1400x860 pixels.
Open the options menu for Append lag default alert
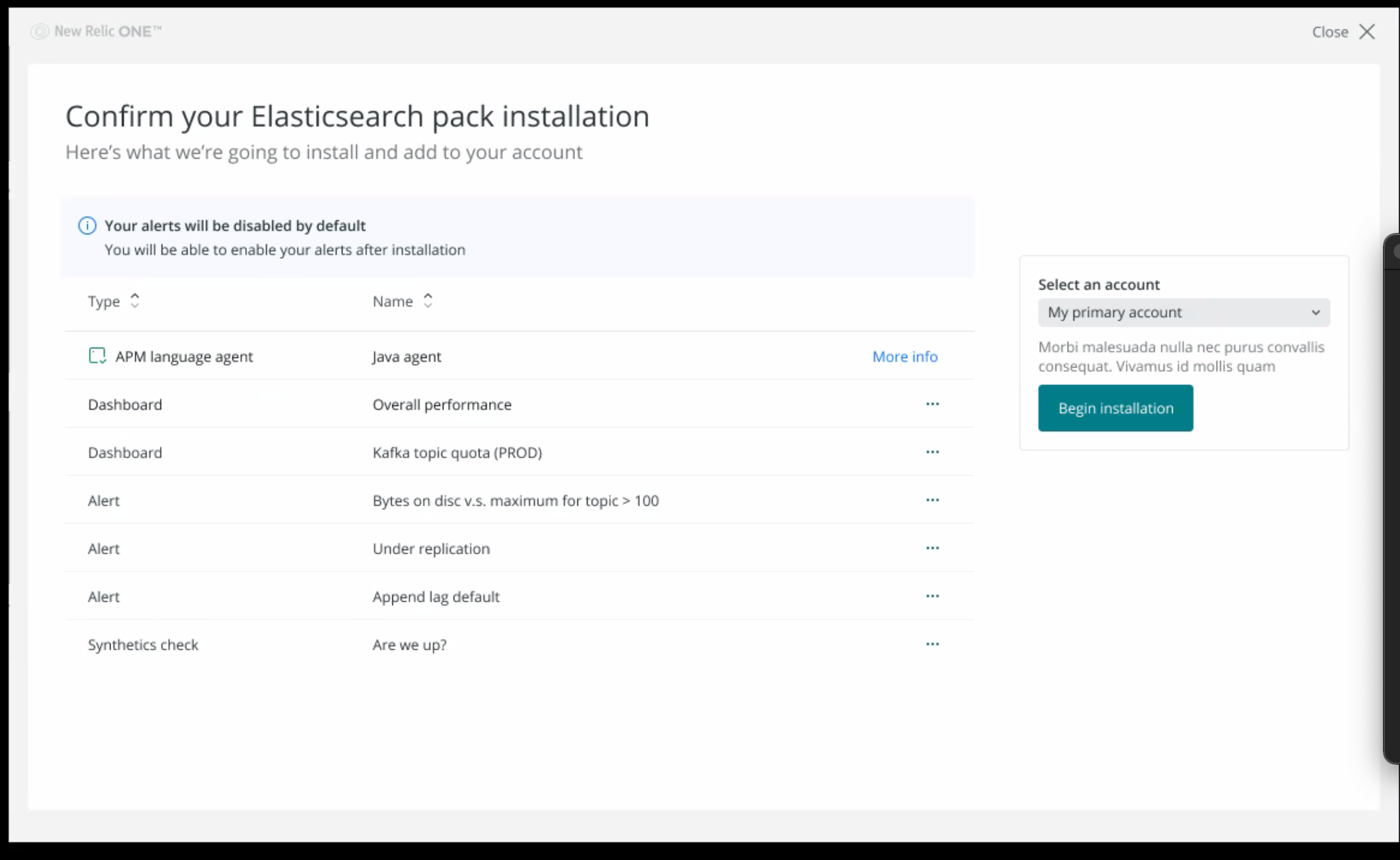932,596
